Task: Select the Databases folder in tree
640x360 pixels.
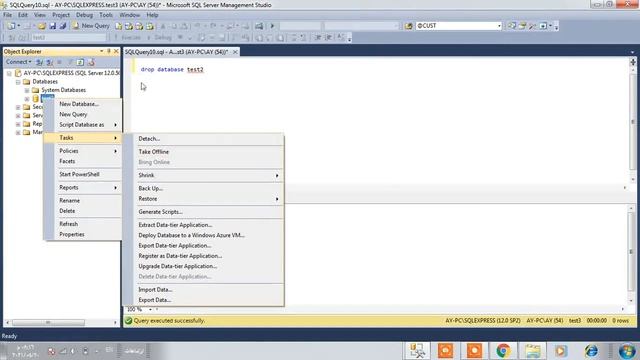Action: click(x=45, y=82)
